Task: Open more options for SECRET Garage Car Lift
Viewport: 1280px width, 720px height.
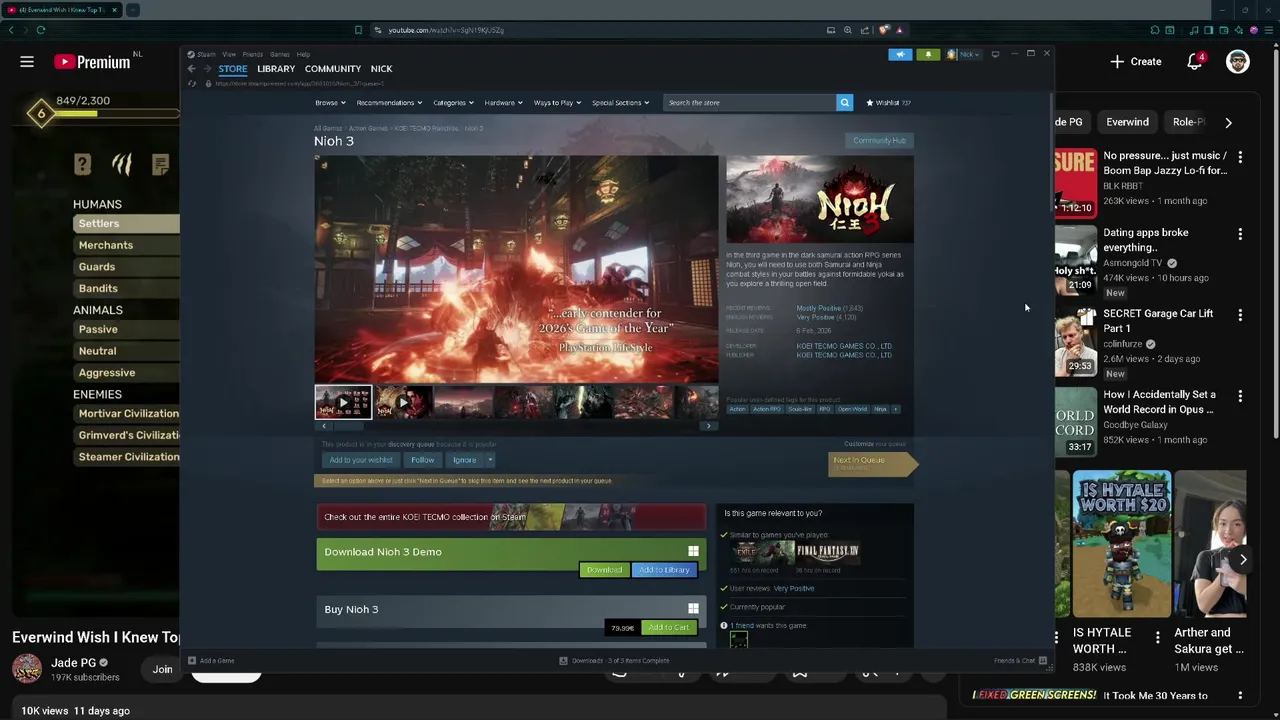Action: click(1240, 315)
